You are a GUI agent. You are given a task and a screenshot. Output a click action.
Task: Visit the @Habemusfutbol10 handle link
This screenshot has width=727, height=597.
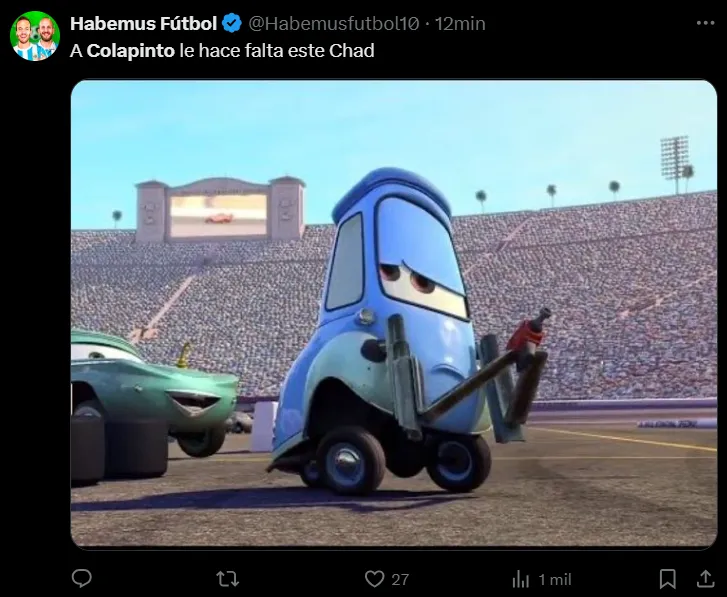[334, 24]
